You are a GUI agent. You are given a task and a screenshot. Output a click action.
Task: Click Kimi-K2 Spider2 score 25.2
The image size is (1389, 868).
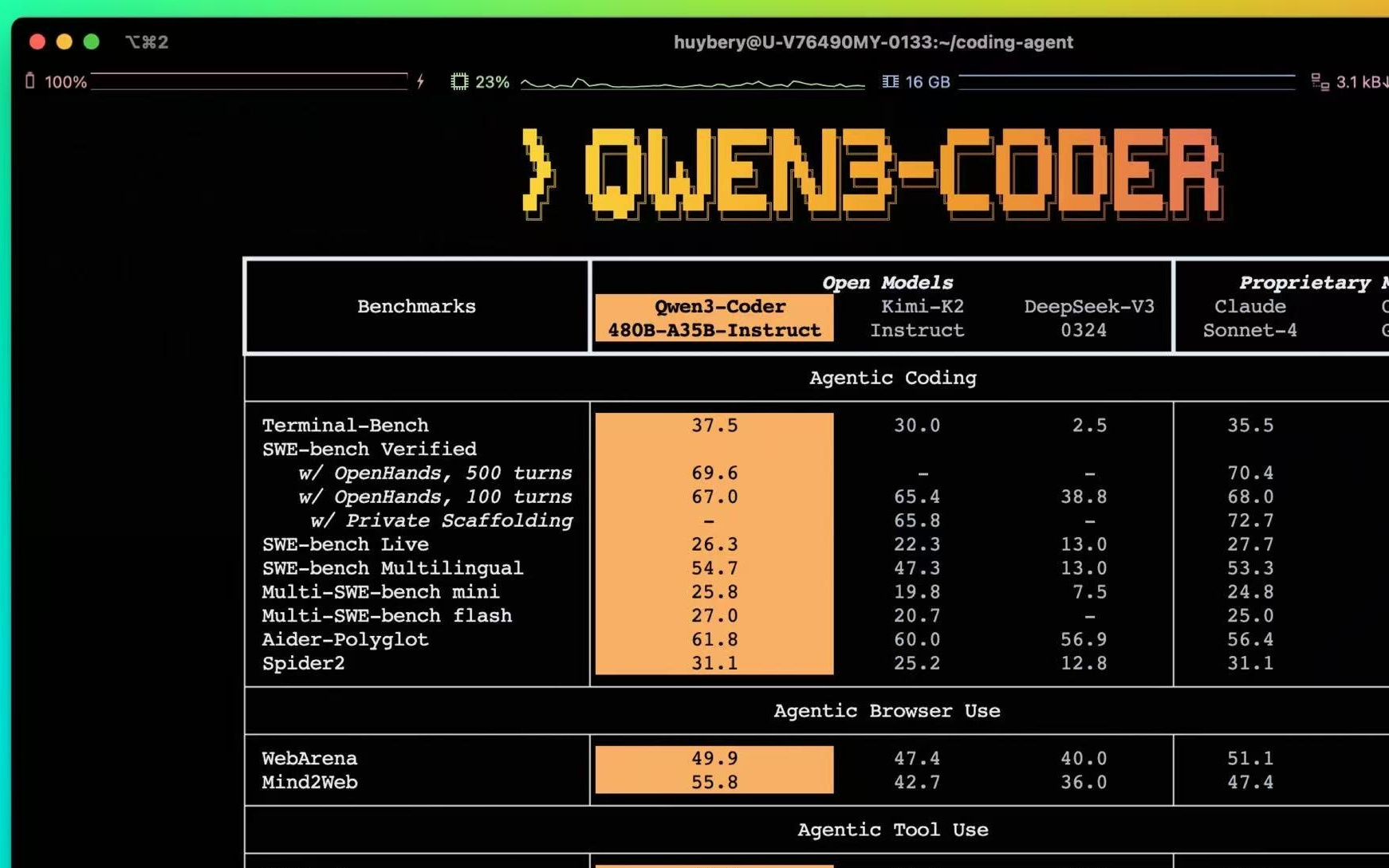pos(917,663)
